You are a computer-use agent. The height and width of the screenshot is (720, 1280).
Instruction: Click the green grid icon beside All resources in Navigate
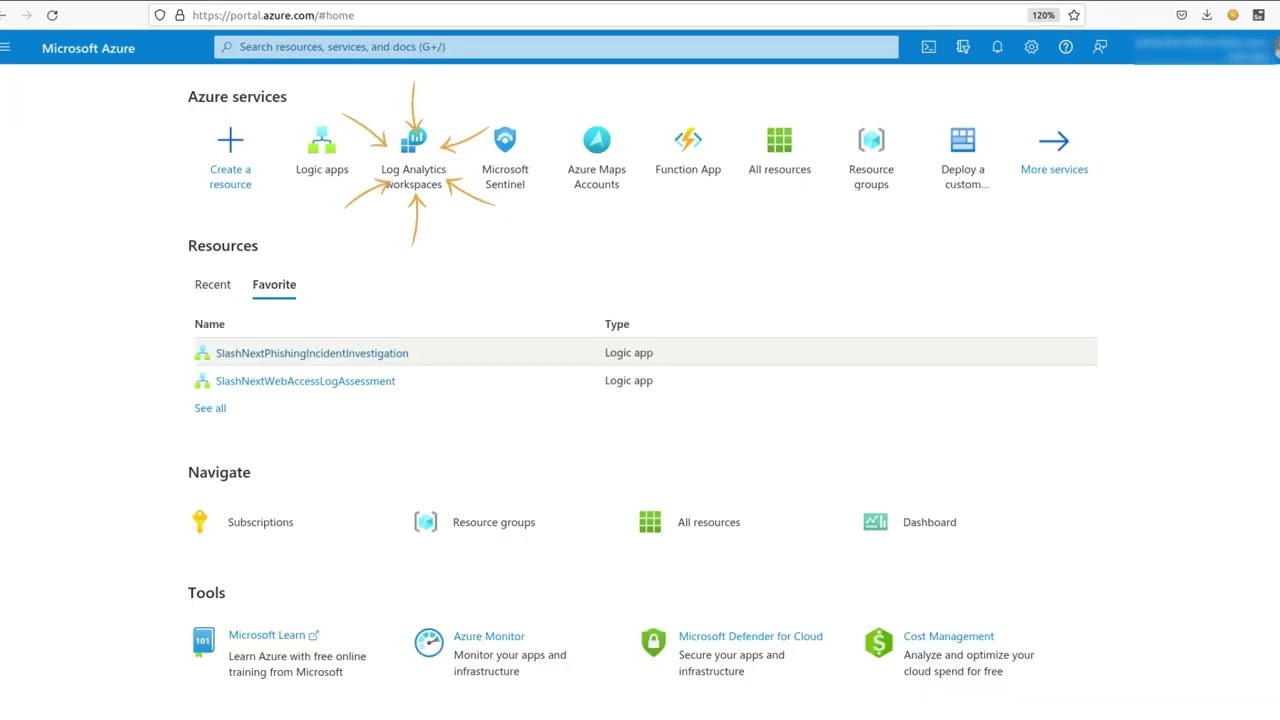click(650, 522)
